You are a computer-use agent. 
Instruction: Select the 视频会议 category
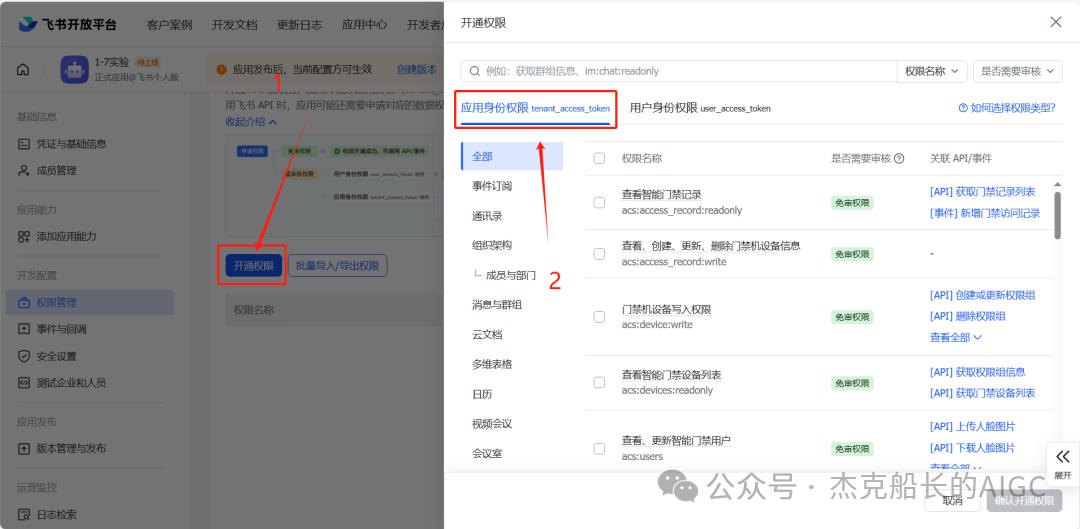(x=492, y=424)
